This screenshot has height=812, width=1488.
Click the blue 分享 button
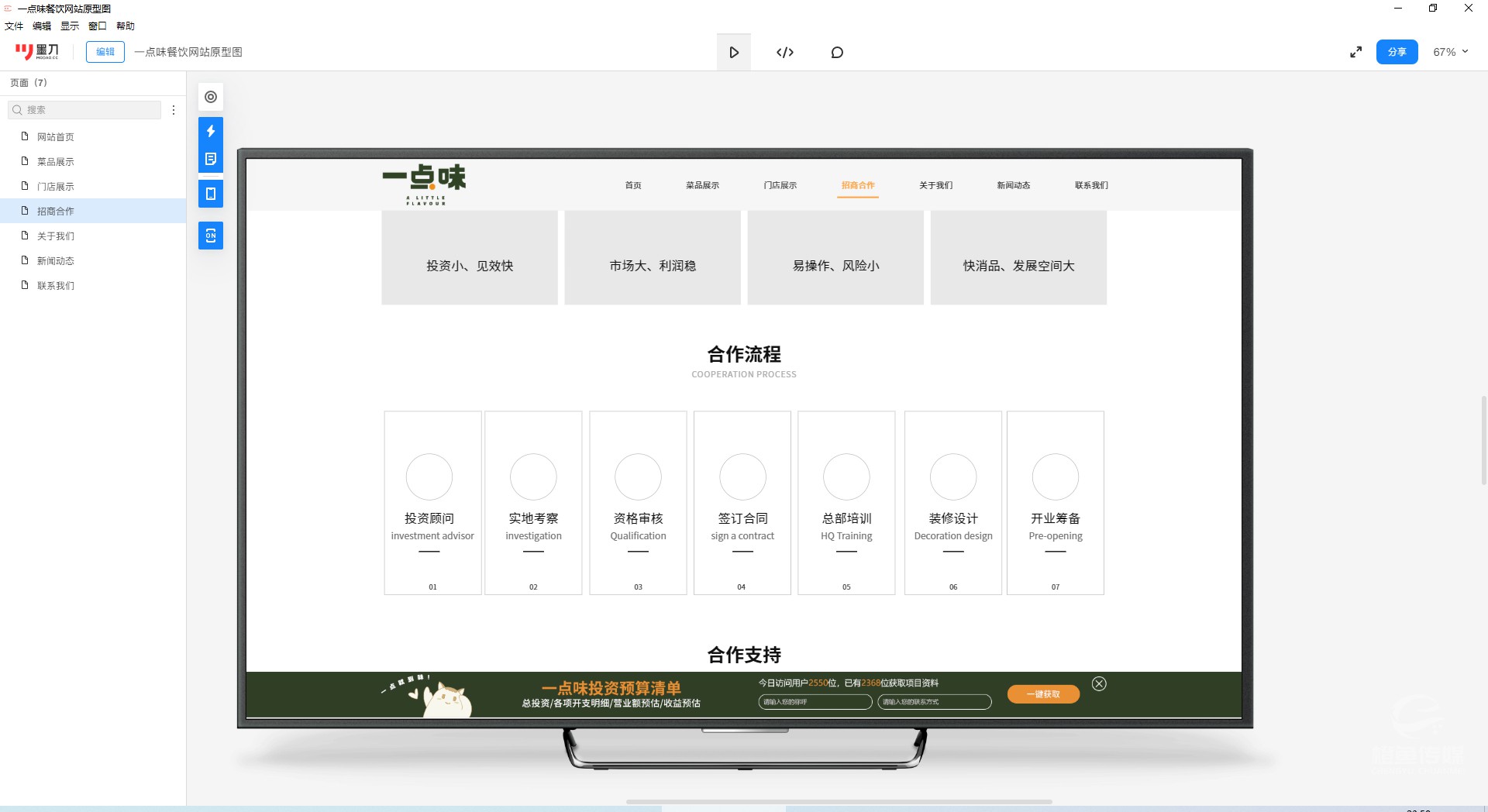pyautogui.click(x=1397, y=52)
